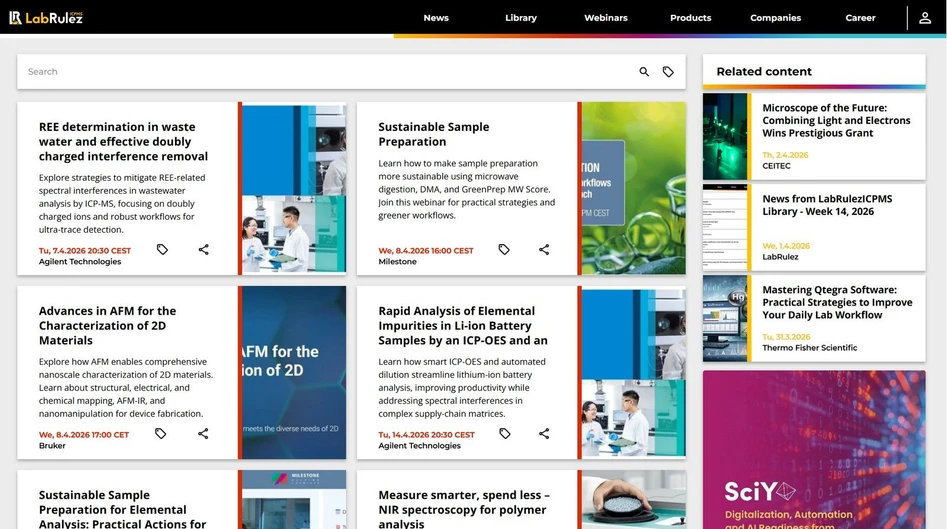
Task: Click the AFM blue hexagon card image
Action: click(x=294, y=373)
